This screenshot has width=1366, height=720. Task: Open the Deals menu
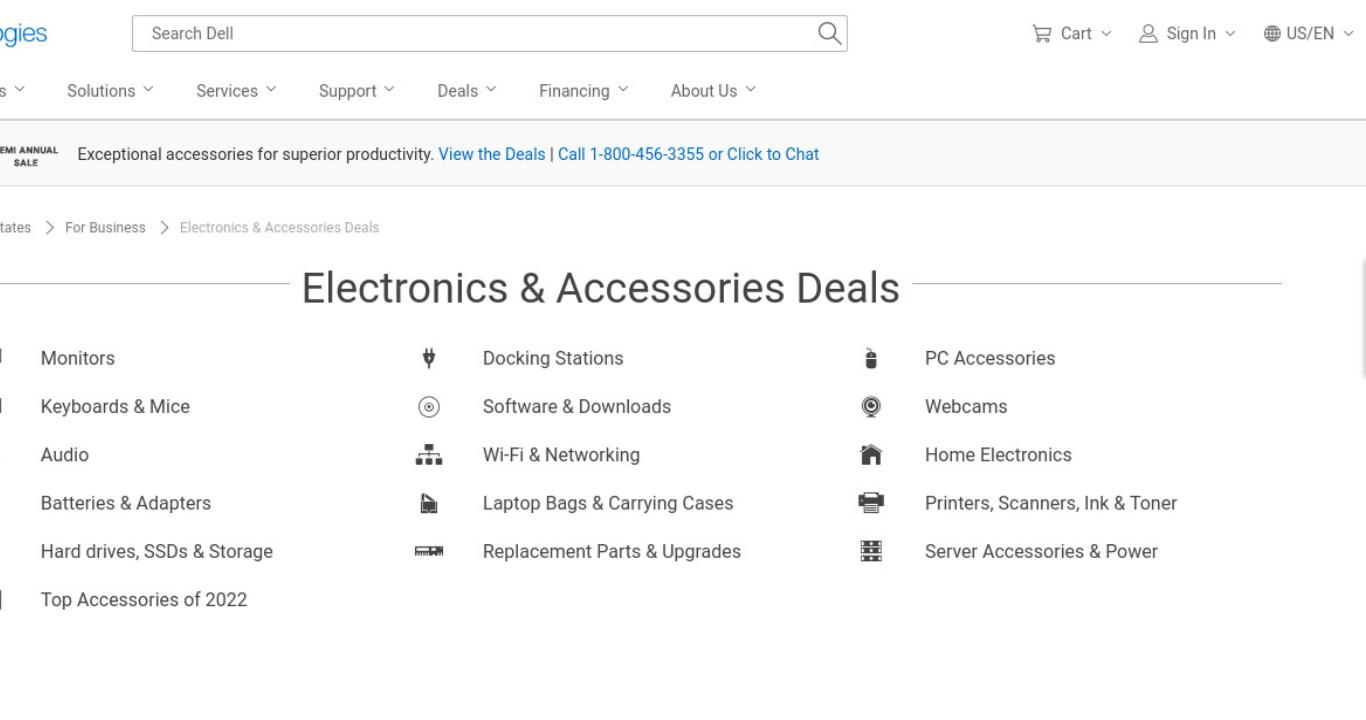tap(466, 90)
